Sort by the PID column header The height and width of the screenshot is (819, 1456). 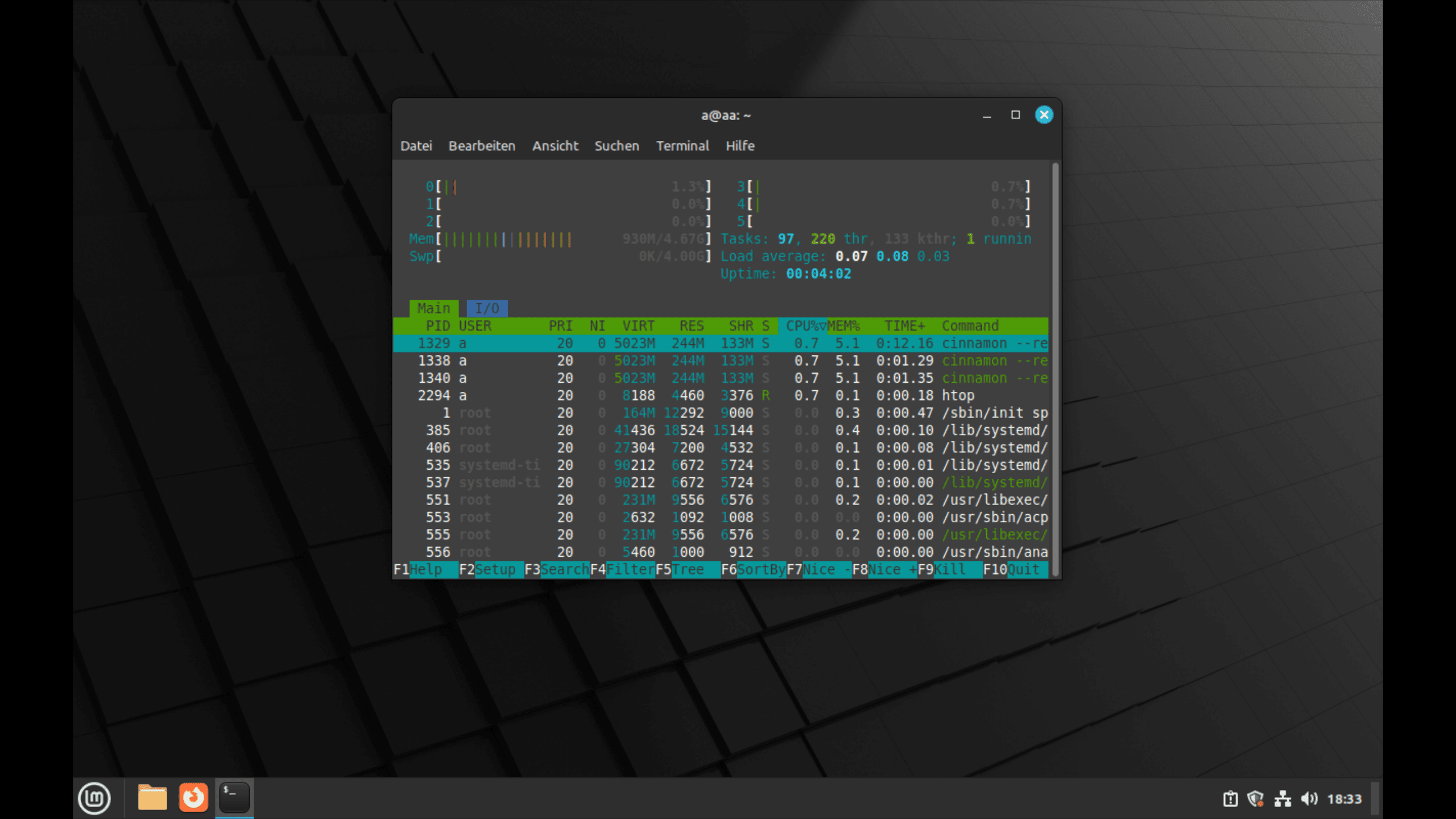(x=437, y=326)
